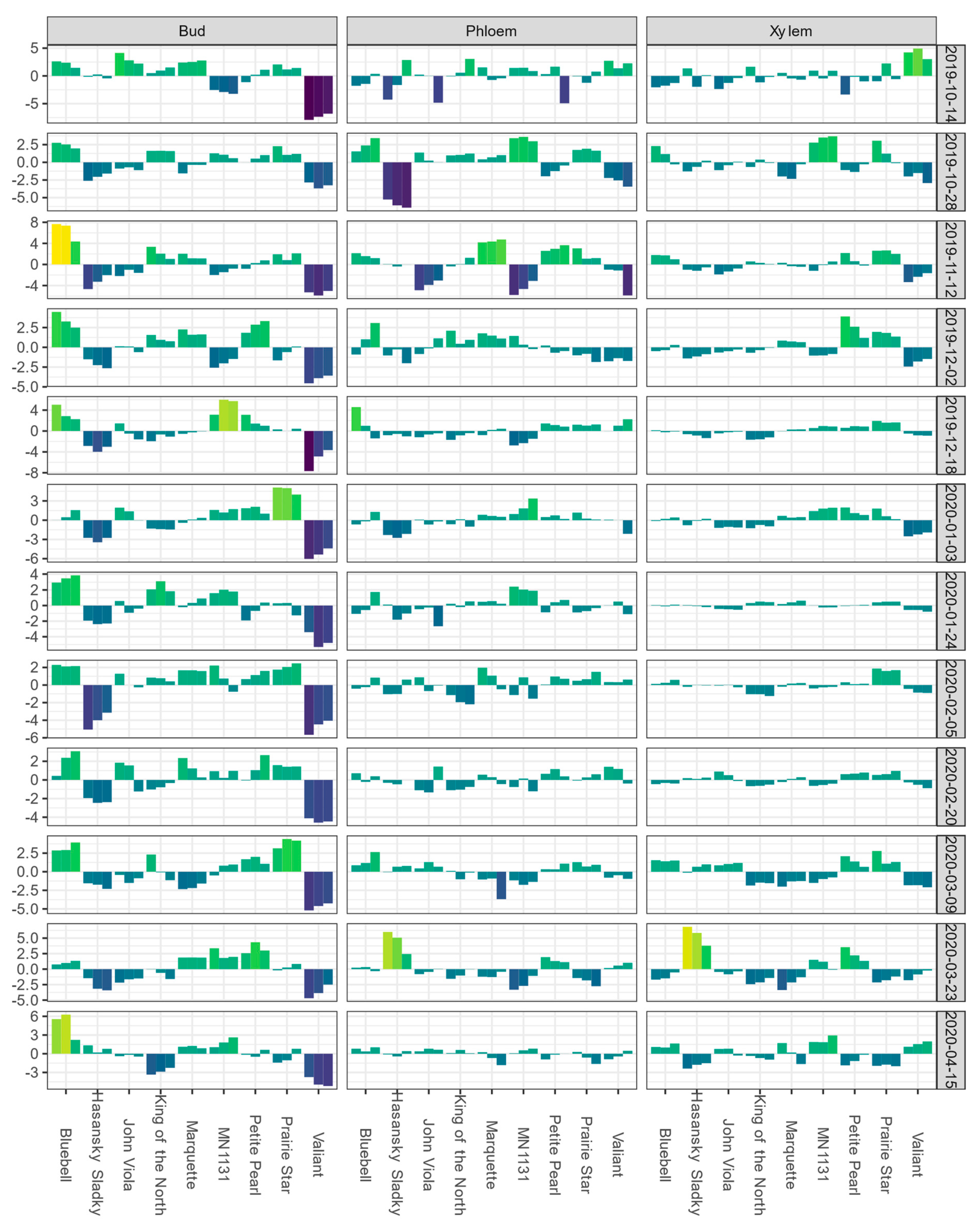Click the Bud column header strip

coord(192,31)
